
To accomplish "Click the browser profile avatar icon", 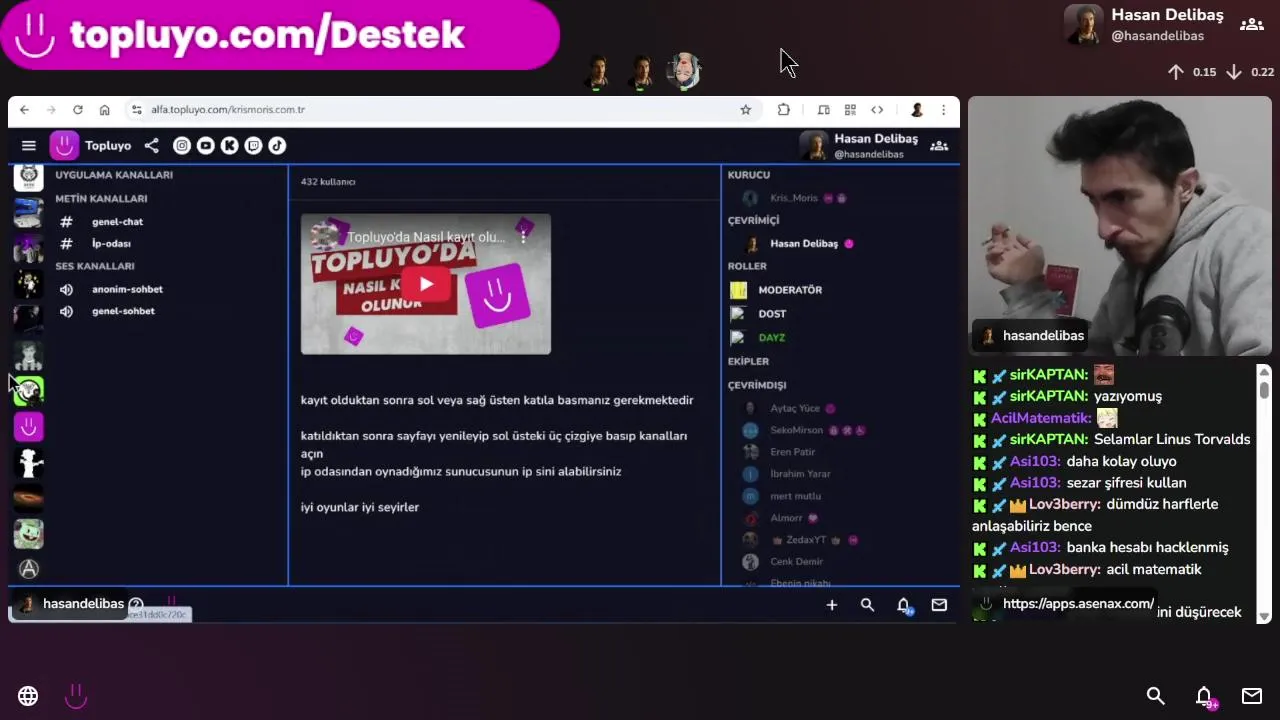I will tap(916, 110).
